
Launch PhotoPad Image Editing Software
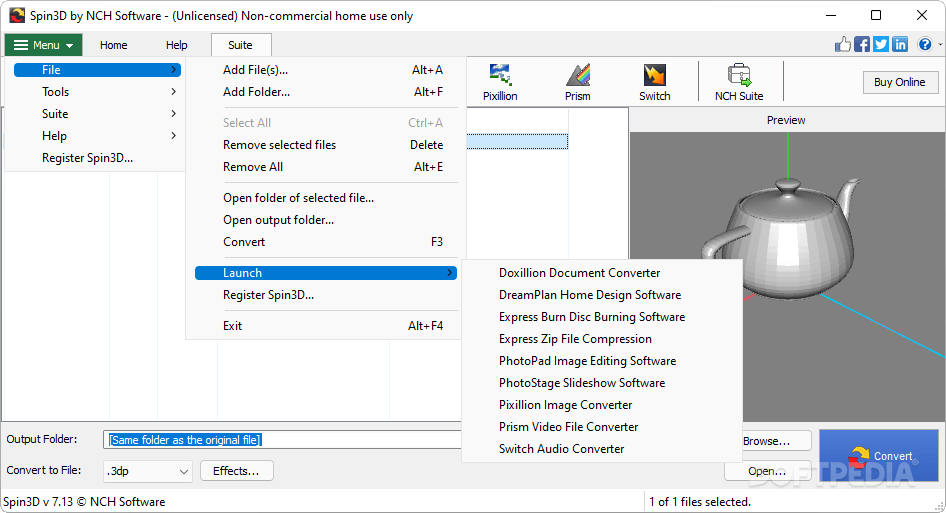(602, 361)
